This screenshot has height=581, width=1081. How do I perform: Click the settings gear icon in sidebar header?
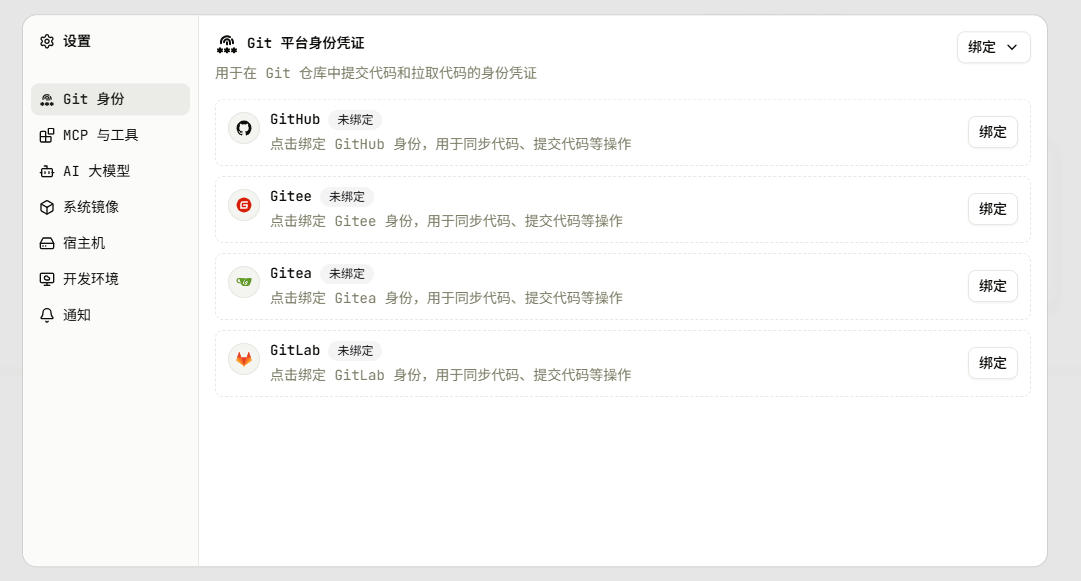coord(47,41)
